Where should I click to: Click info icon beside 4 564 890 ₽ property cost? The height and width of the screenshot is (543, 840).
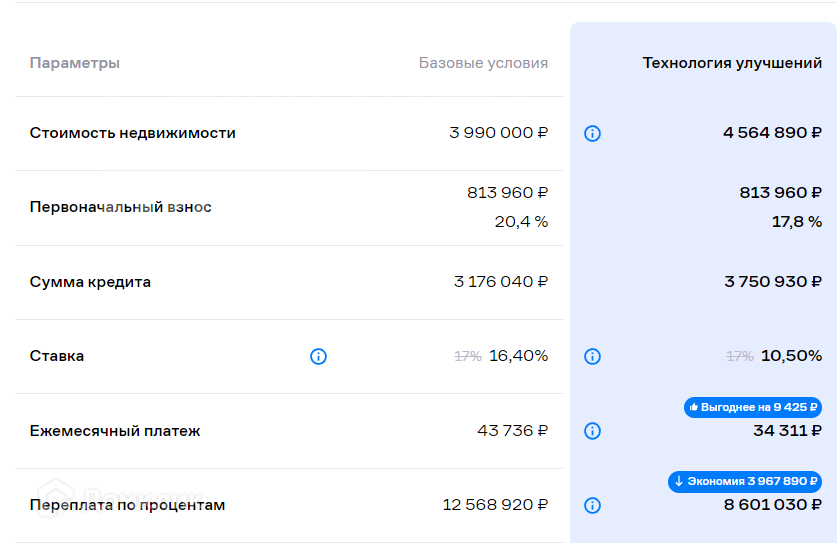tap(592, 133)
